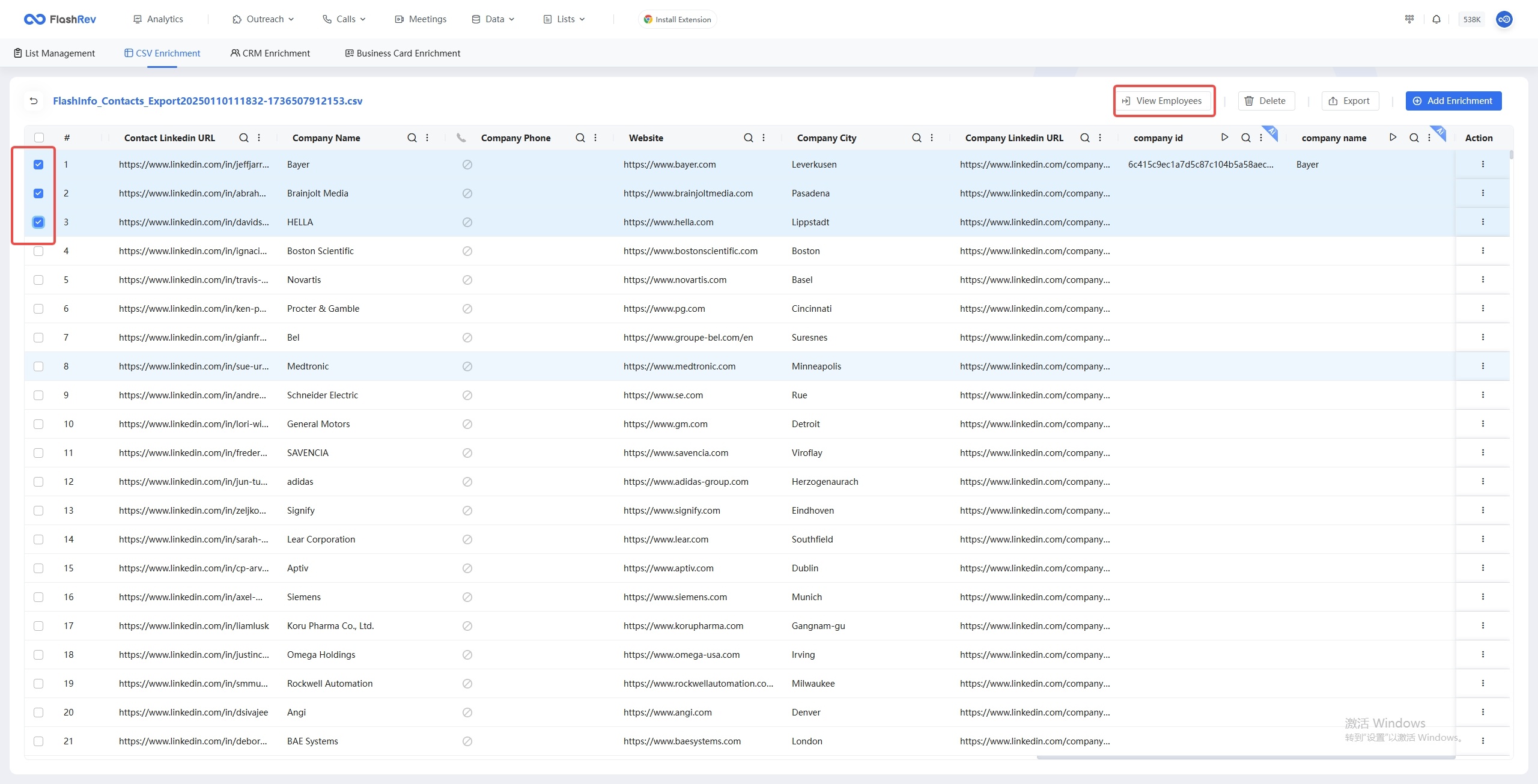Open row actions for Siemens

(1483, 597)
